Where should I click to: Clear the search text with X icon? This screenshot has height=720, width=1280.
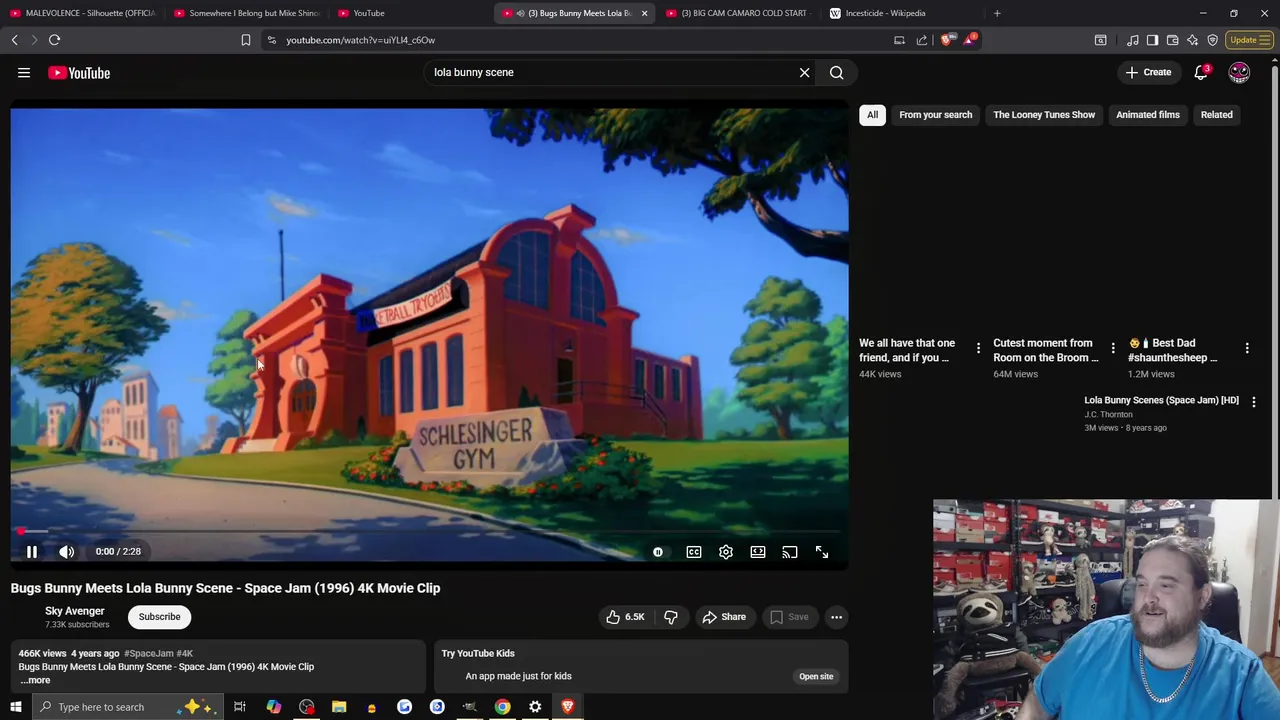pos(804,72)
